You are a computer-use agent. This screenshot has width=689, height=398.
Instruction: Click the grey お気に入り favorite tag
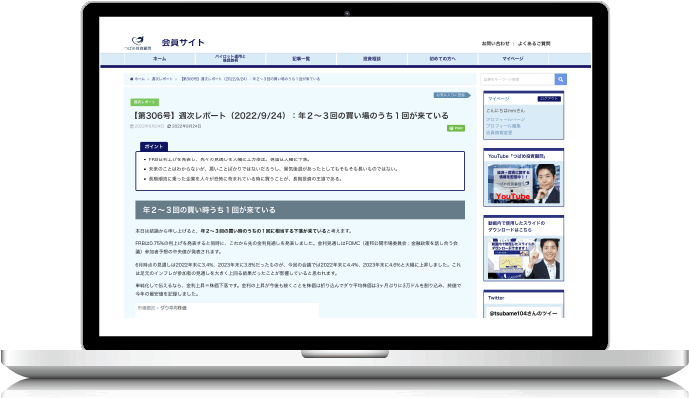[x=452, y=95]
